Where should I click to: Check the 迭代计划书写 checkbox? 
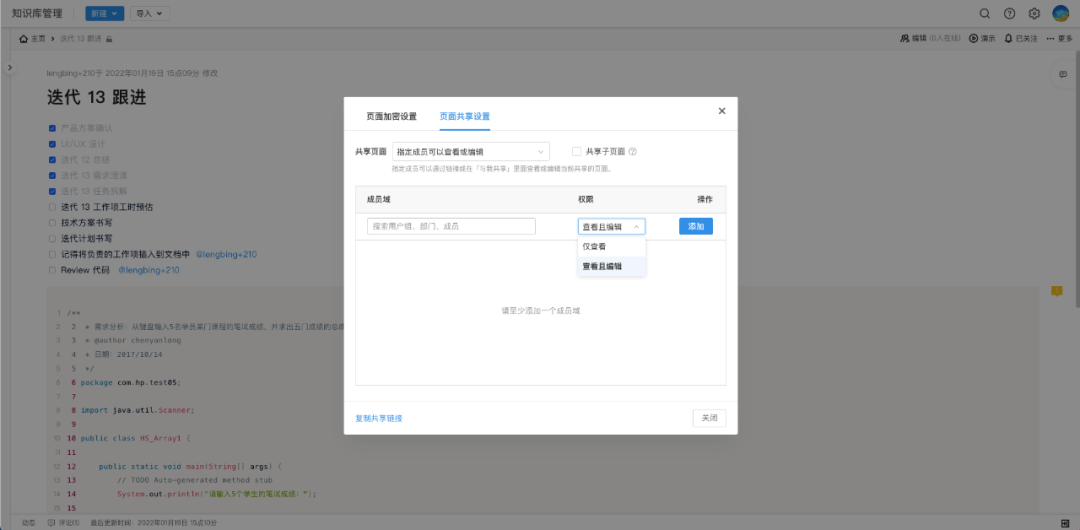pyautogui.click(x=52, y=238)
